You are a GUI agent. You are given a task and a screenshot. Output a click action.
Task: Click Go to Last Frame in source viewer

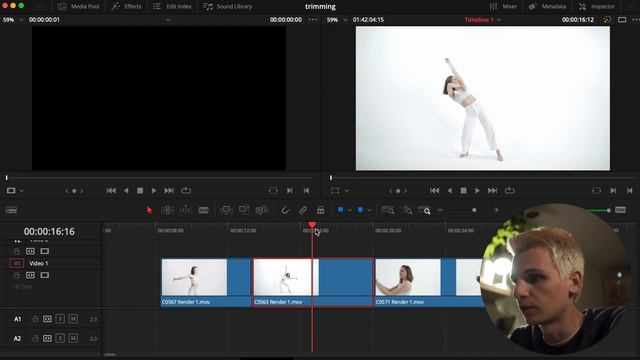(169, 191)
